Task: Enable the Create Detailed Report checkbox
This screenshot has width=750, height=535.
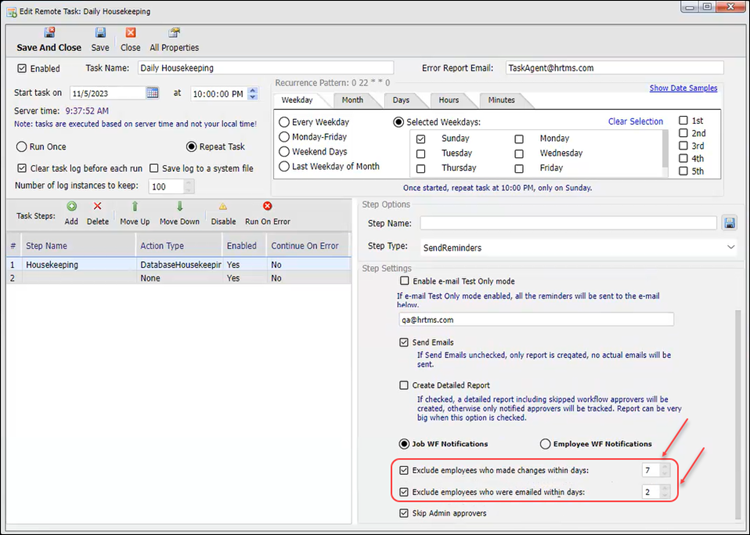Action: (404, 385)
